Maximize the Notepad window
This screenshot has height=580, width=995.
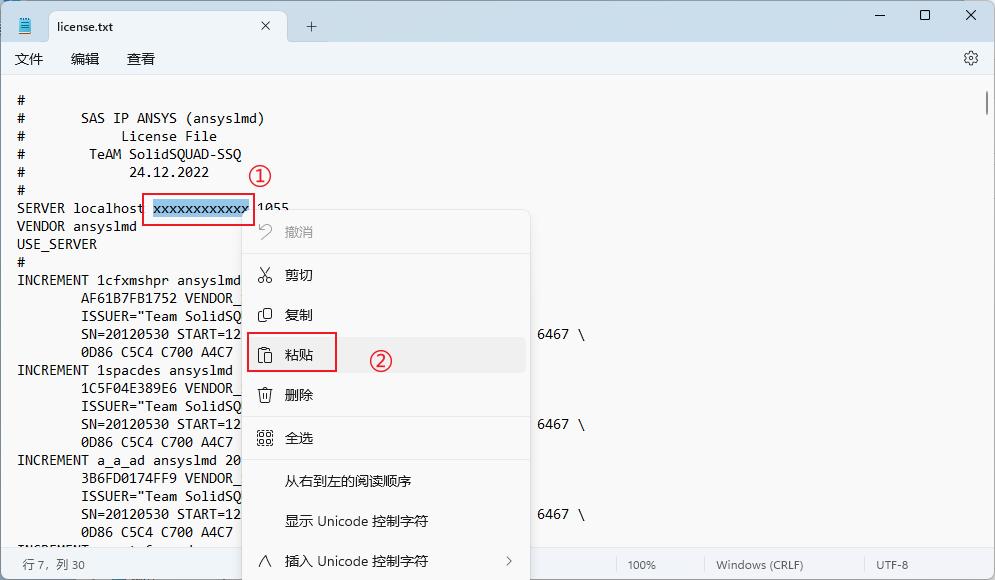(x=925, y=15)
